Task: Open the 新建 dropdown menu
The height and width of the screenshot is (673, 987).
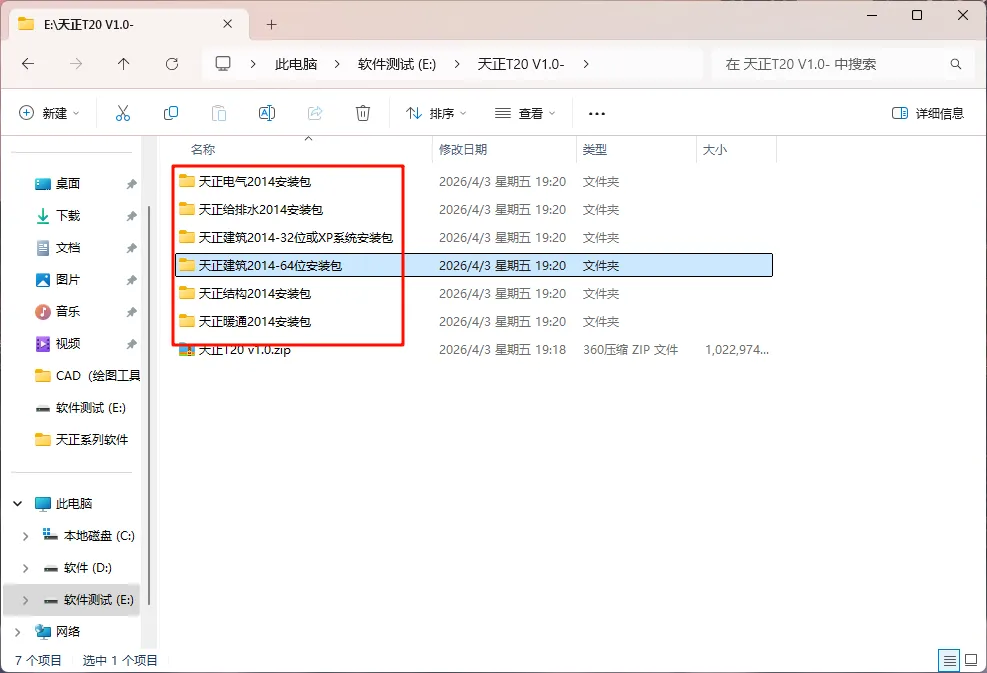Action: tap(49, 113)
